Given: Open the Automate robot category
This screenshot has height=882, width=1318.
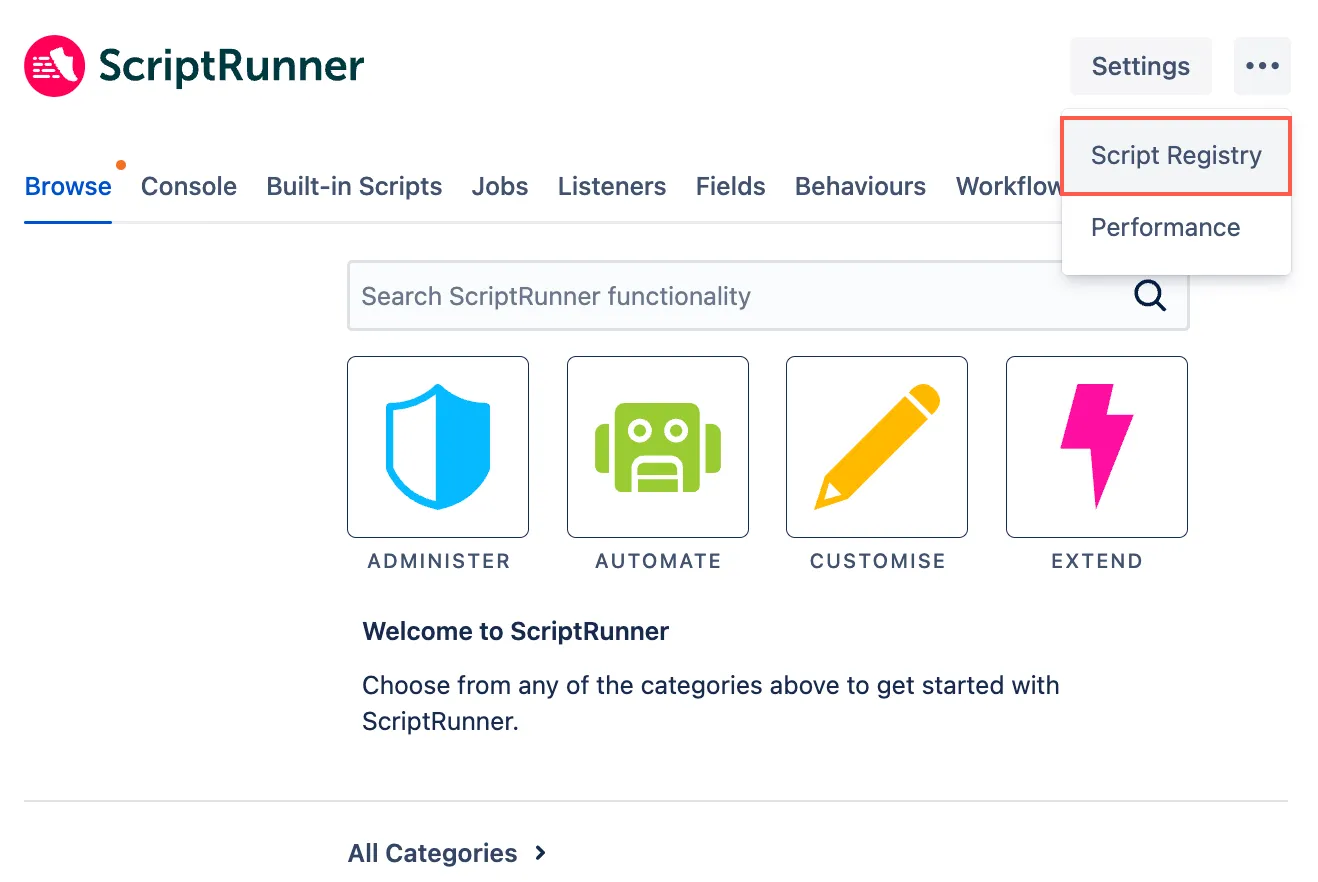Looking at the screenshot, I should click(x=658, y=447).
